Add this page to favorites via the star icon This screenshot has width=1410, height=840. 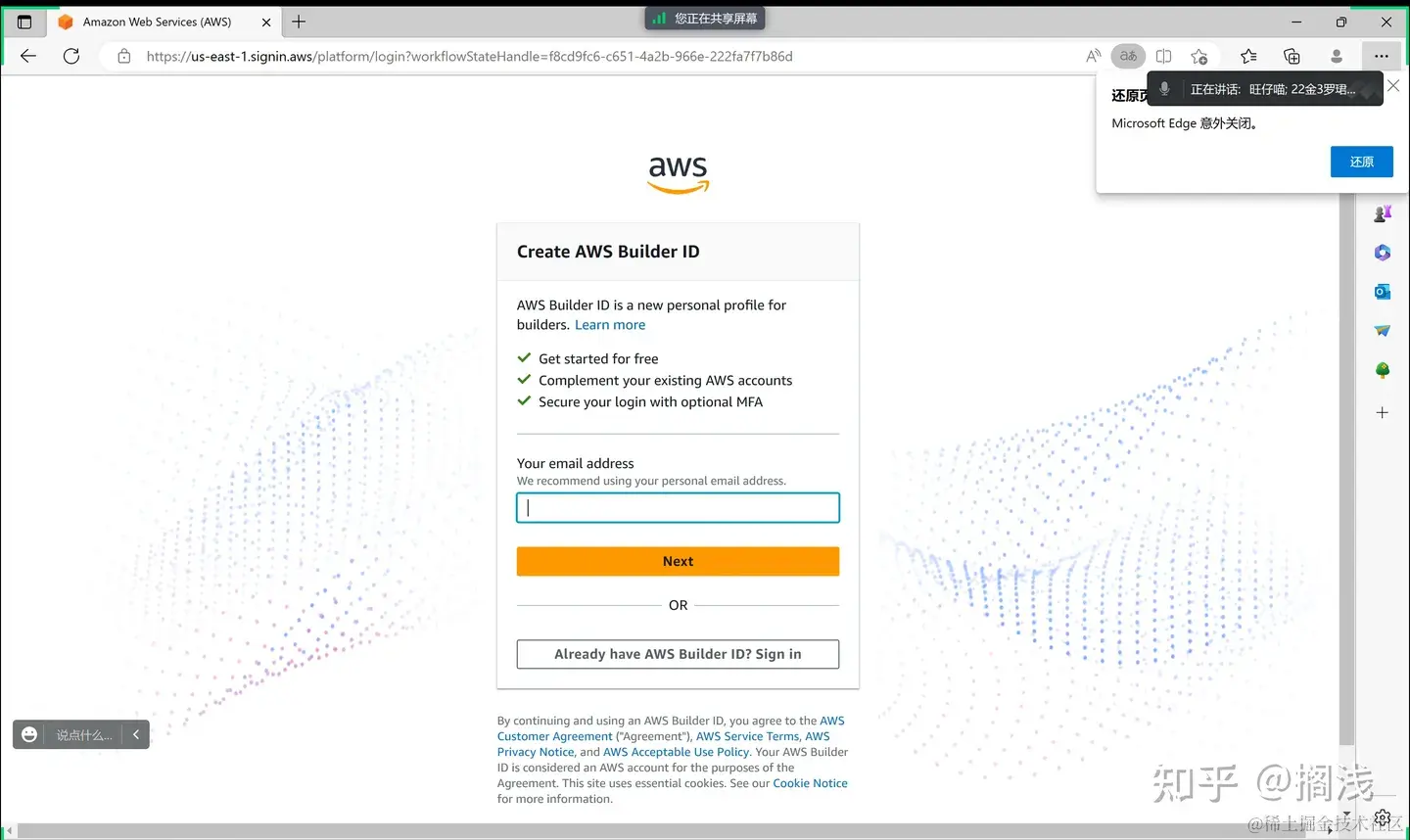point(1200,56)
